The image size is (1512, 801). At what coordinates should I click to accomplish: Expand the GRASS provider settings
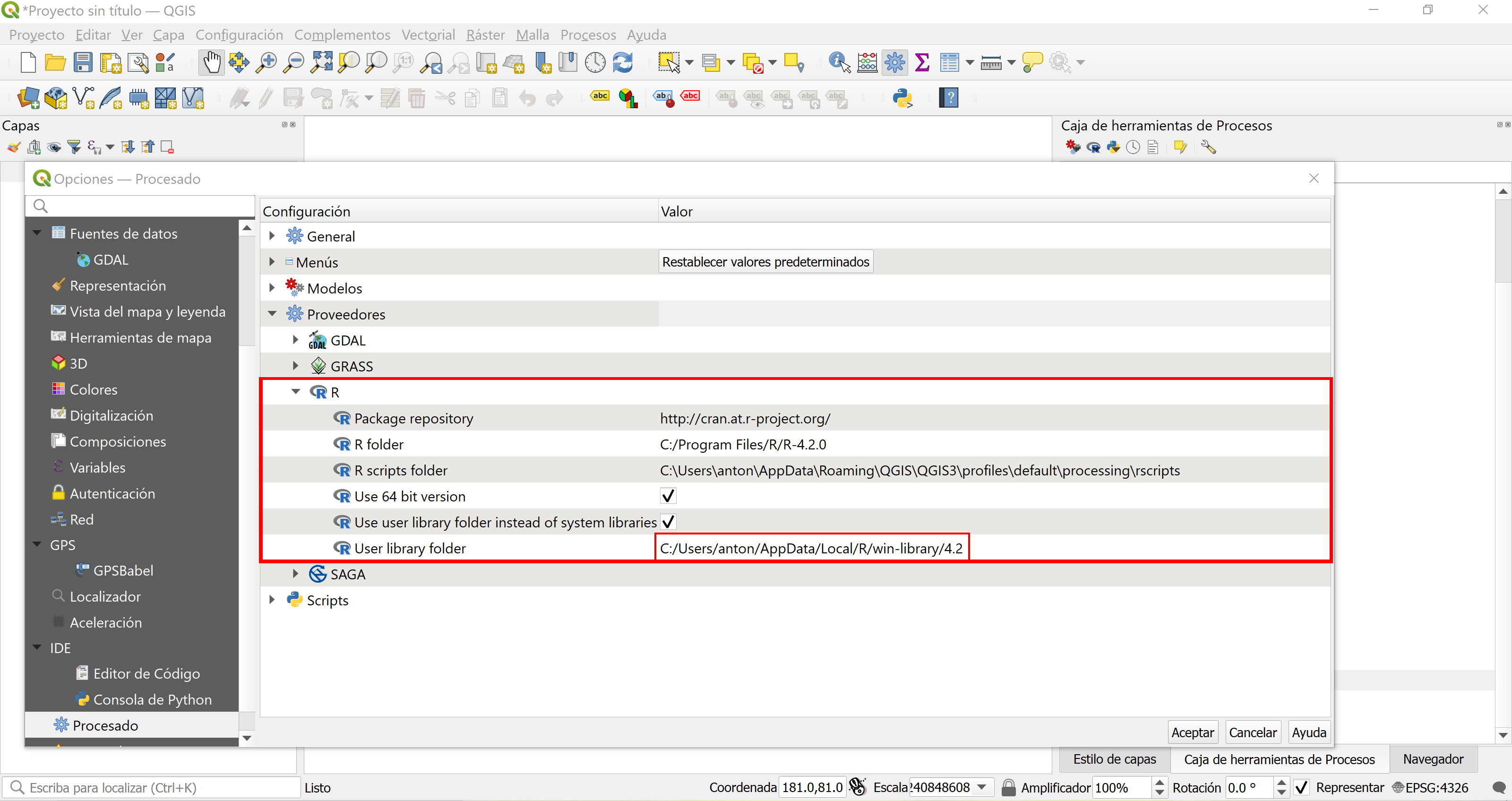[296, 366]
